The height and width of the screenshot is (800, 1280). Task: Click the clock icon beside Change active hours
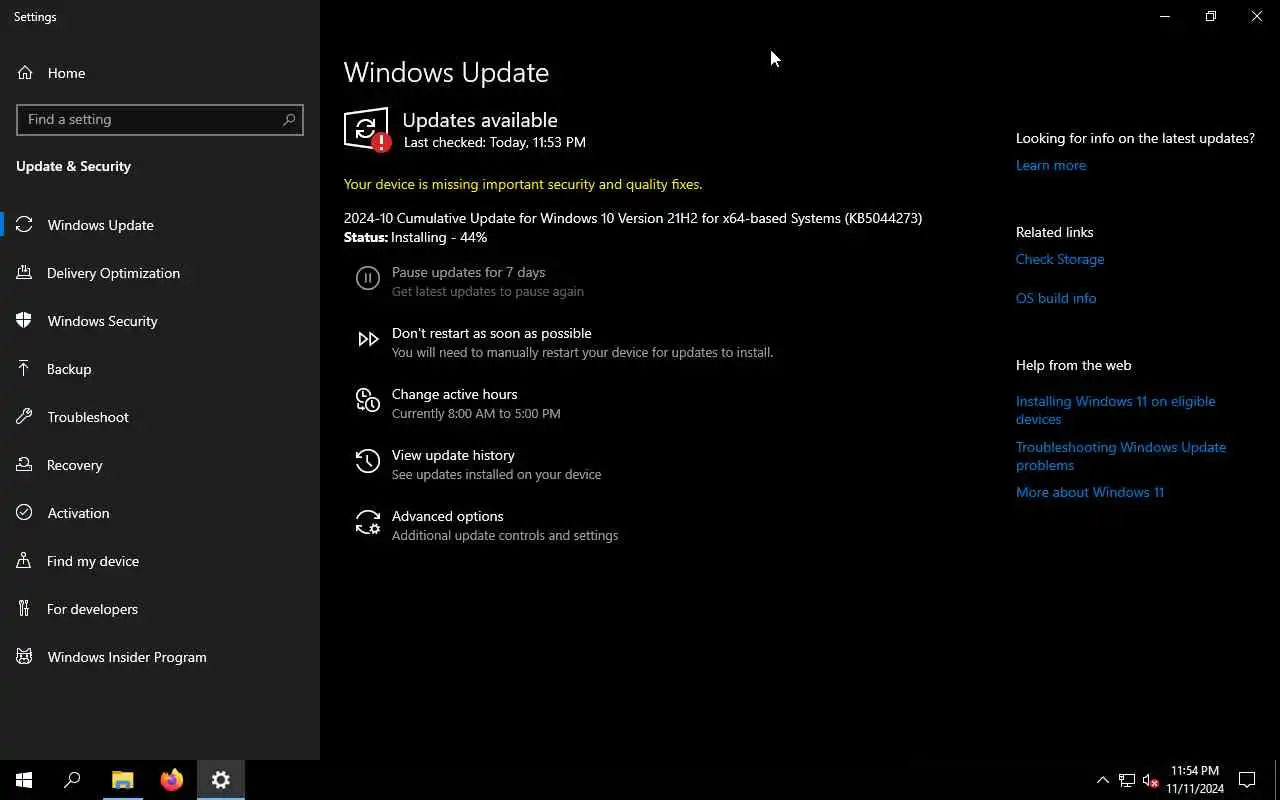pos(368,401)
